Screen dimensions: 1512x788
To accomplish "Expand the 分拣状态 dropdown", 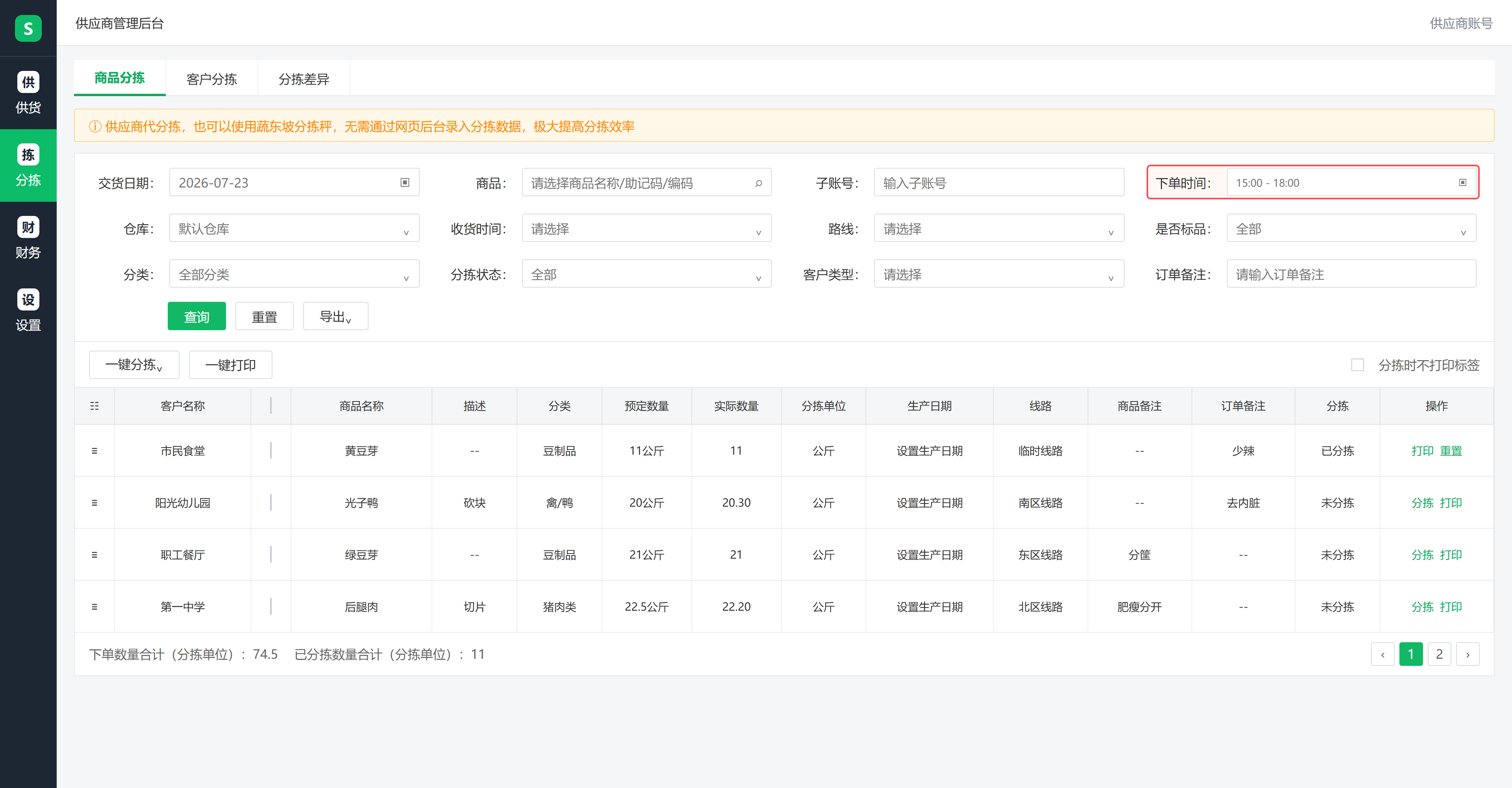I will tap(646, 274).
